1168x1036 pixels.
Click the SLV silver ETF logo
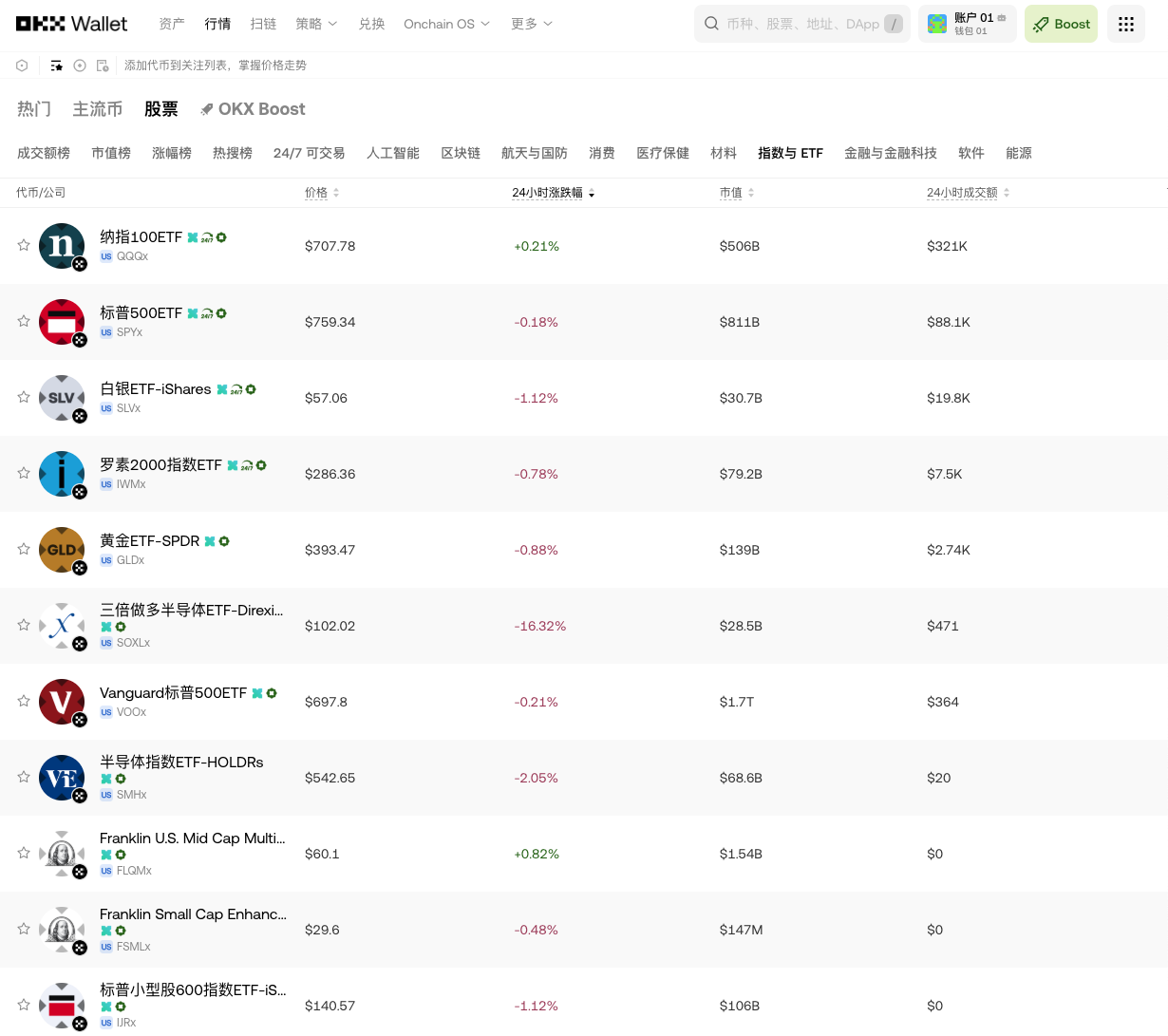[62, 398]
